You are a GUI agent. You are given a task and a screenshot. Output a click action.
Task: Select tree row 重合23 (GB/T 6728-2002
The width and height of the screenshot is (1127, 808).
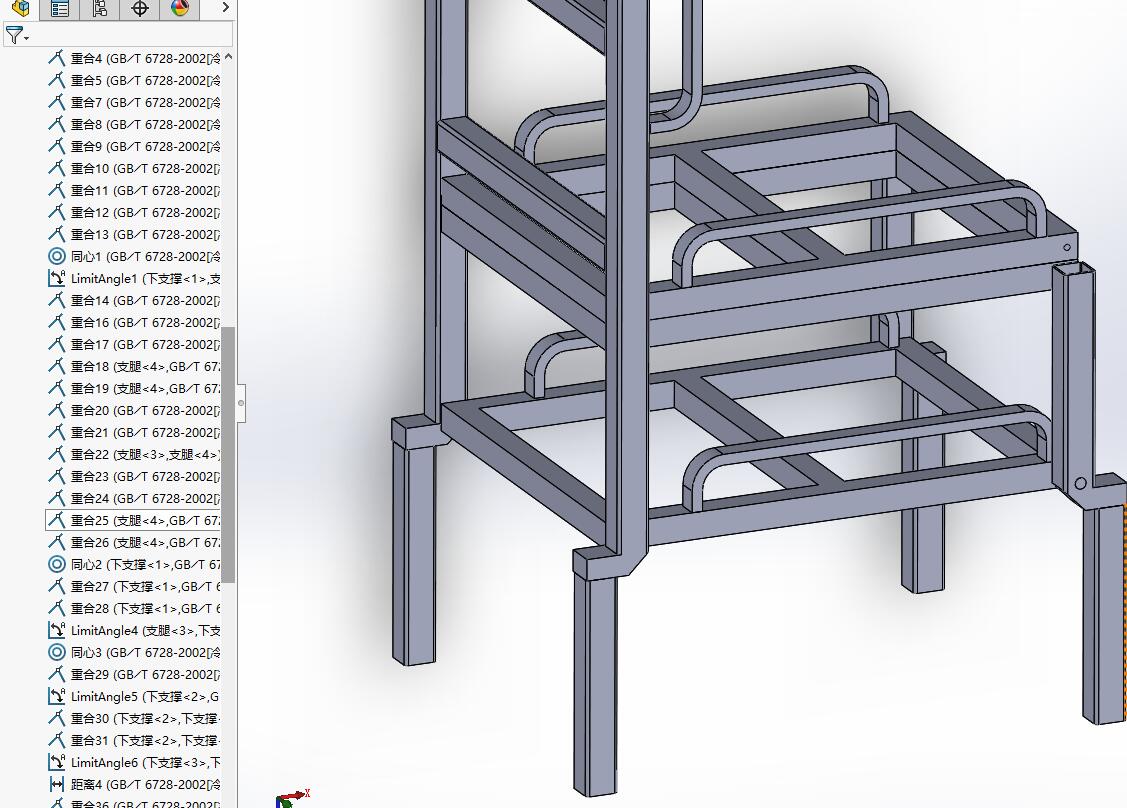point(134,477)
